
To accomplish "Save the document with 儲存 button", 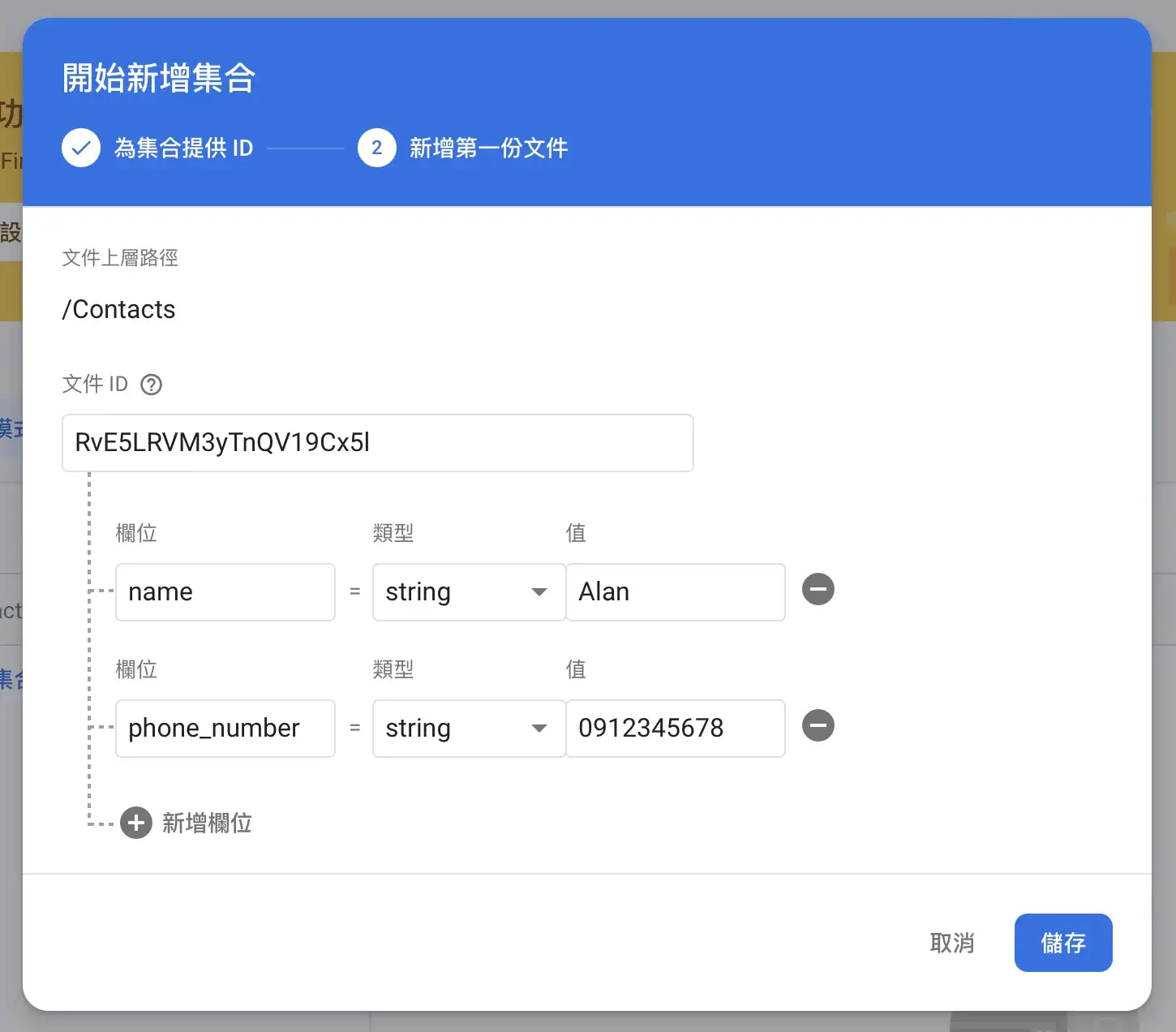I will click(1062, 943).
